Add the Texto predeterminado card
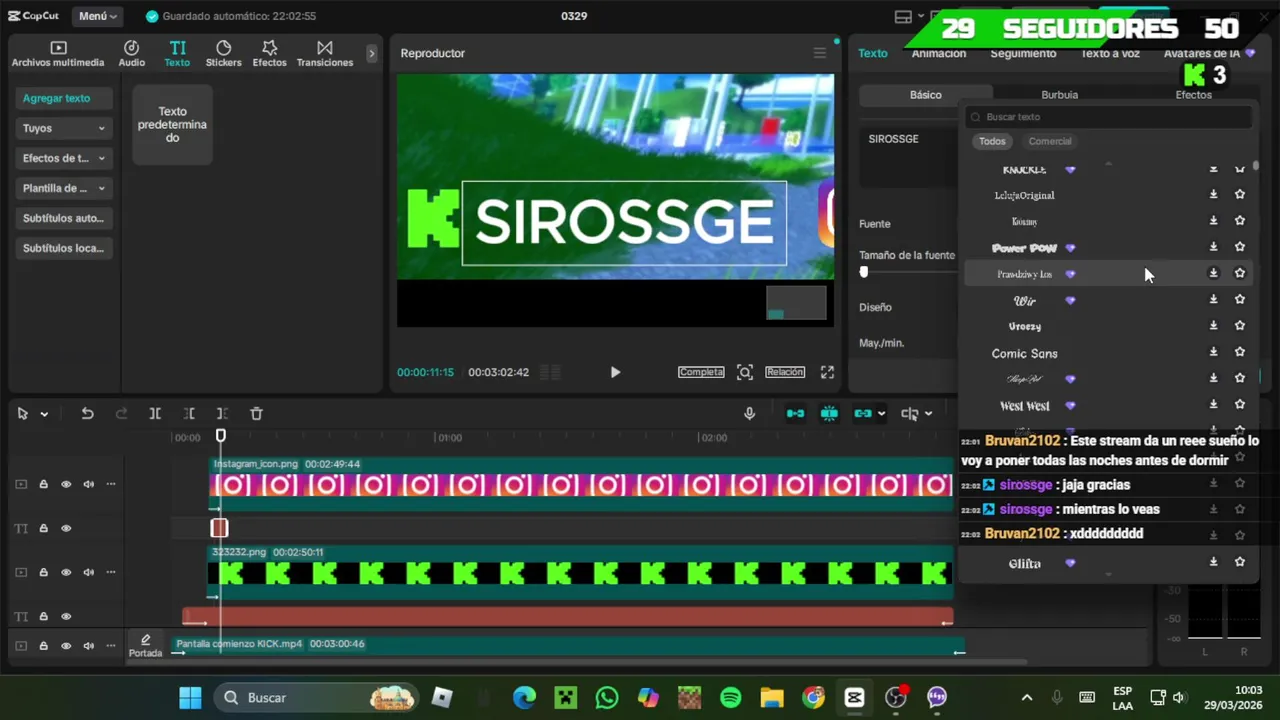 pos(172,124)
